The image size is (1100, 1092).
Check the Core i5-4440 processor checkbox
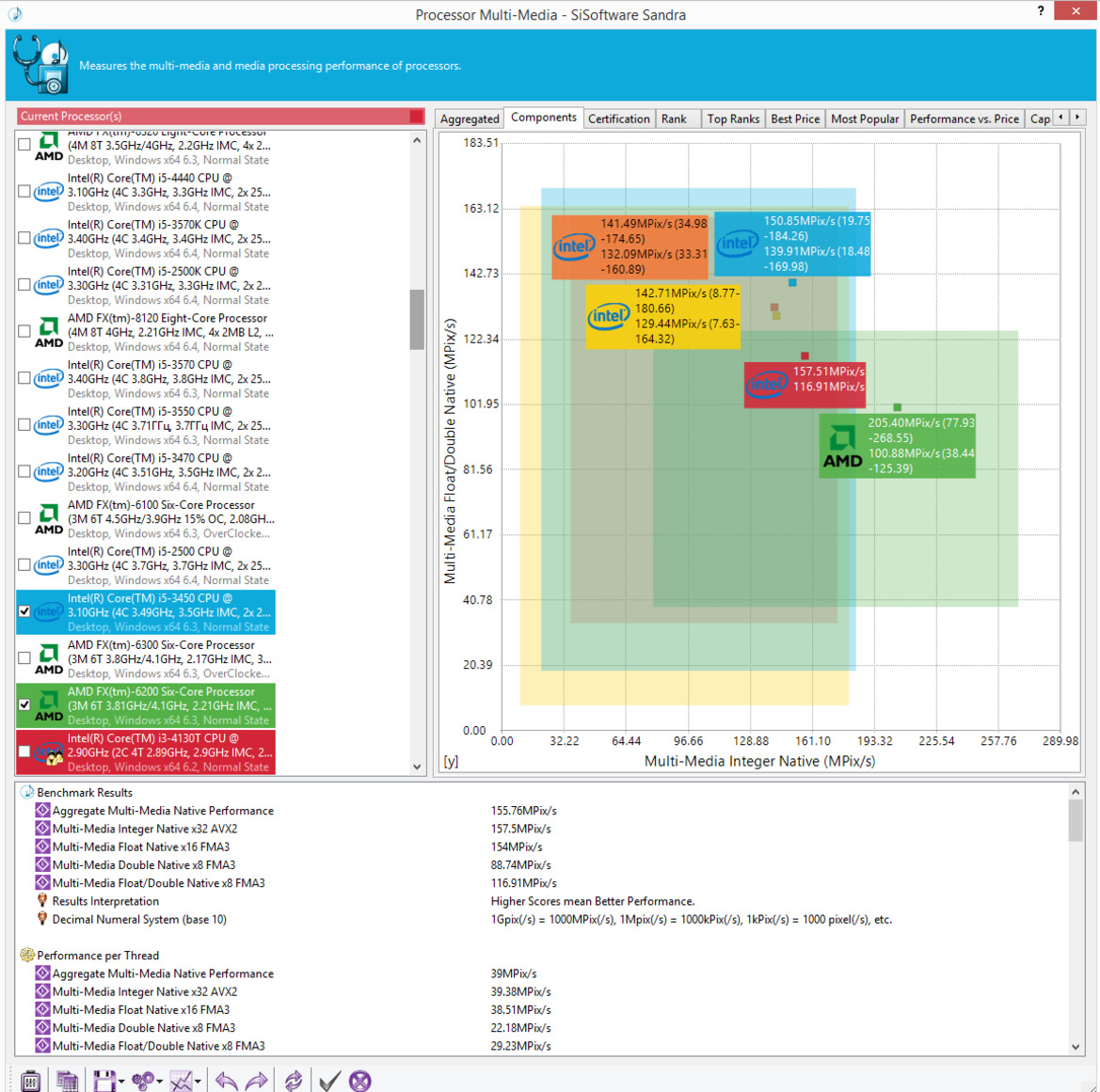click(x=24, y=192)
